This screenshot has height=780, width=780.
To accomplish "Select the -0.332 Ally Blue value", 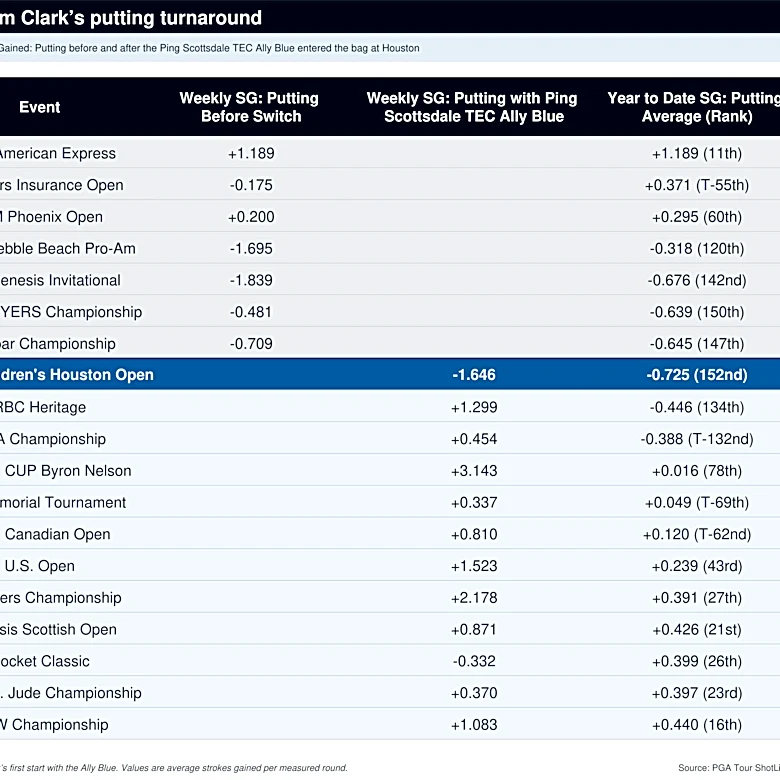I will click(x=474, y=662).
